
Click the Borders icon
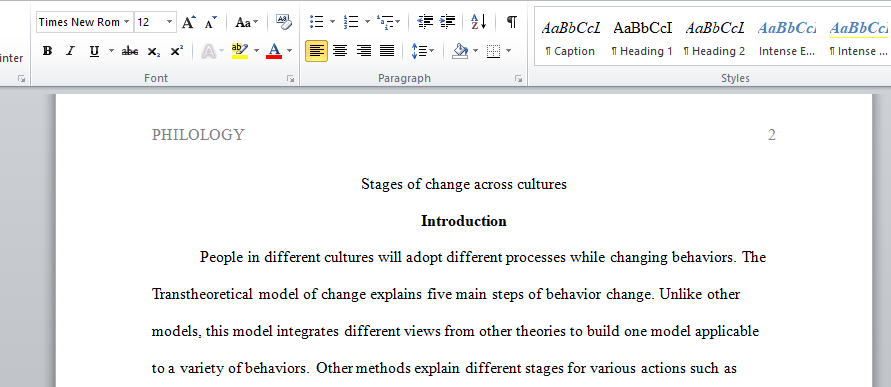coord(493,51)
